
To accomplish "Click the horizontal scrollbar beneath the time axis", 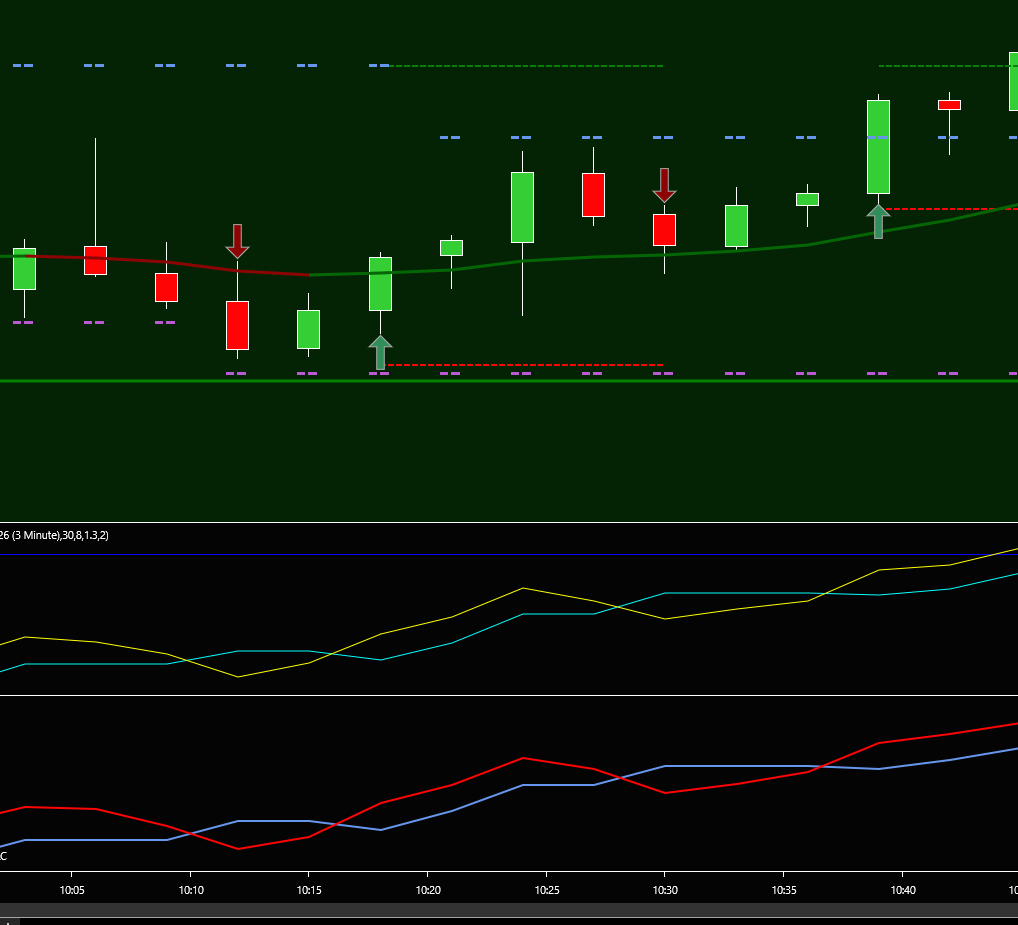I will pyautogui.click(x=500, y=910).
